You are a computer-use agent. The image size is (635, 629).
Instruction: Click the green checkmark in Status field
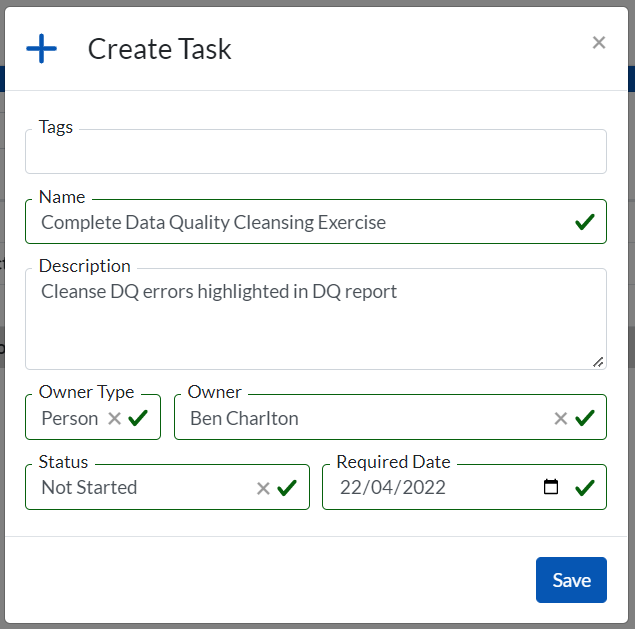287,488
